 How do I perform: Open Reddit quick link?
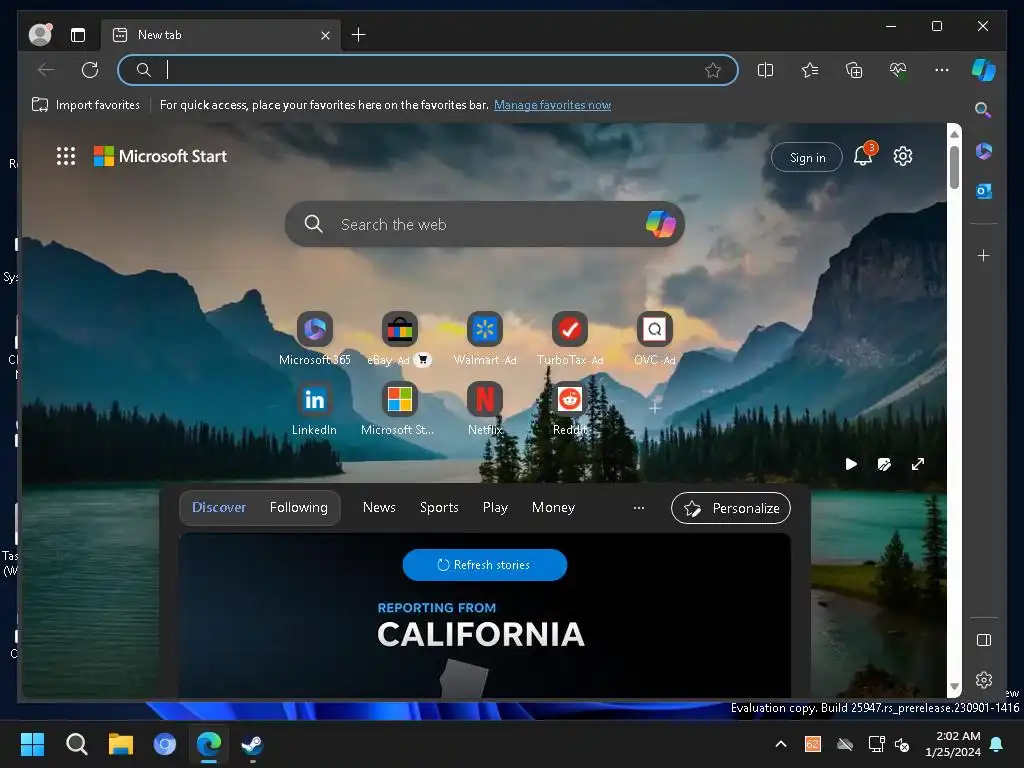569,409
